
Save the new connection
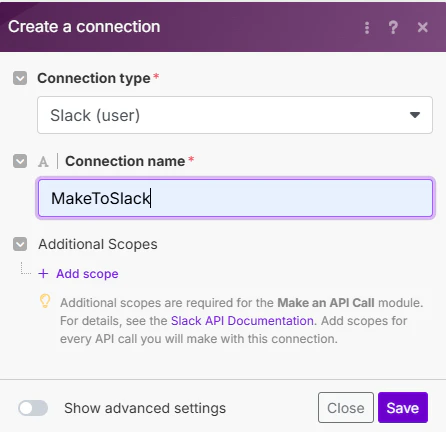click(x=403, y=408)
